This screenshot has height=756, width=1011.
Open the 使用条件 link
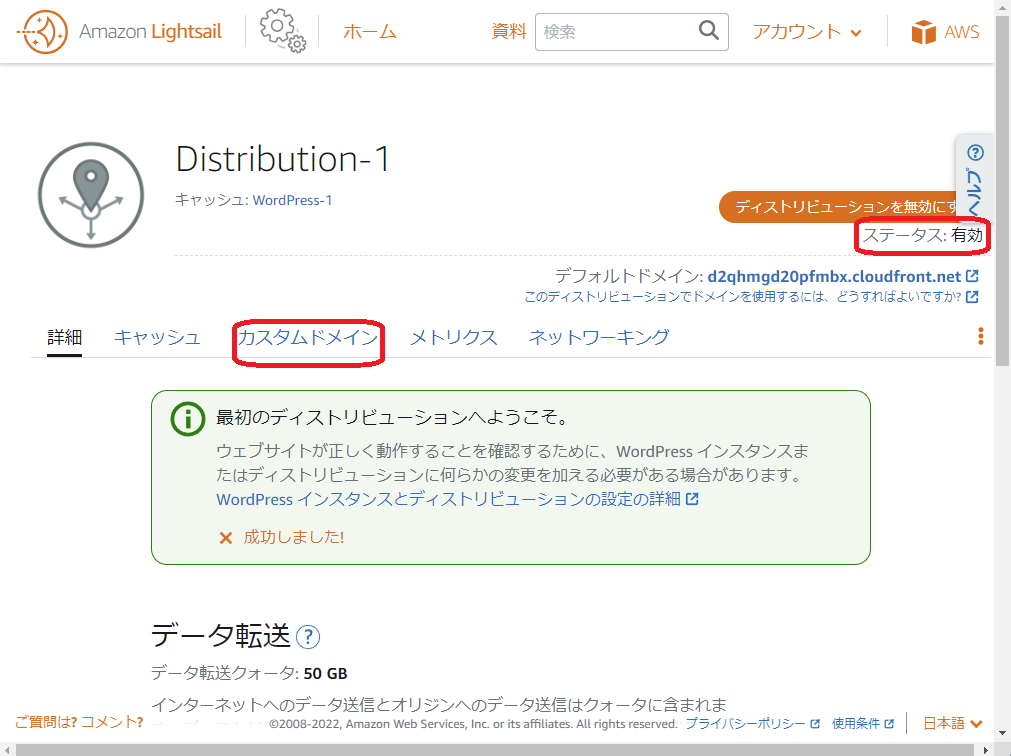[x=863, y=724]
